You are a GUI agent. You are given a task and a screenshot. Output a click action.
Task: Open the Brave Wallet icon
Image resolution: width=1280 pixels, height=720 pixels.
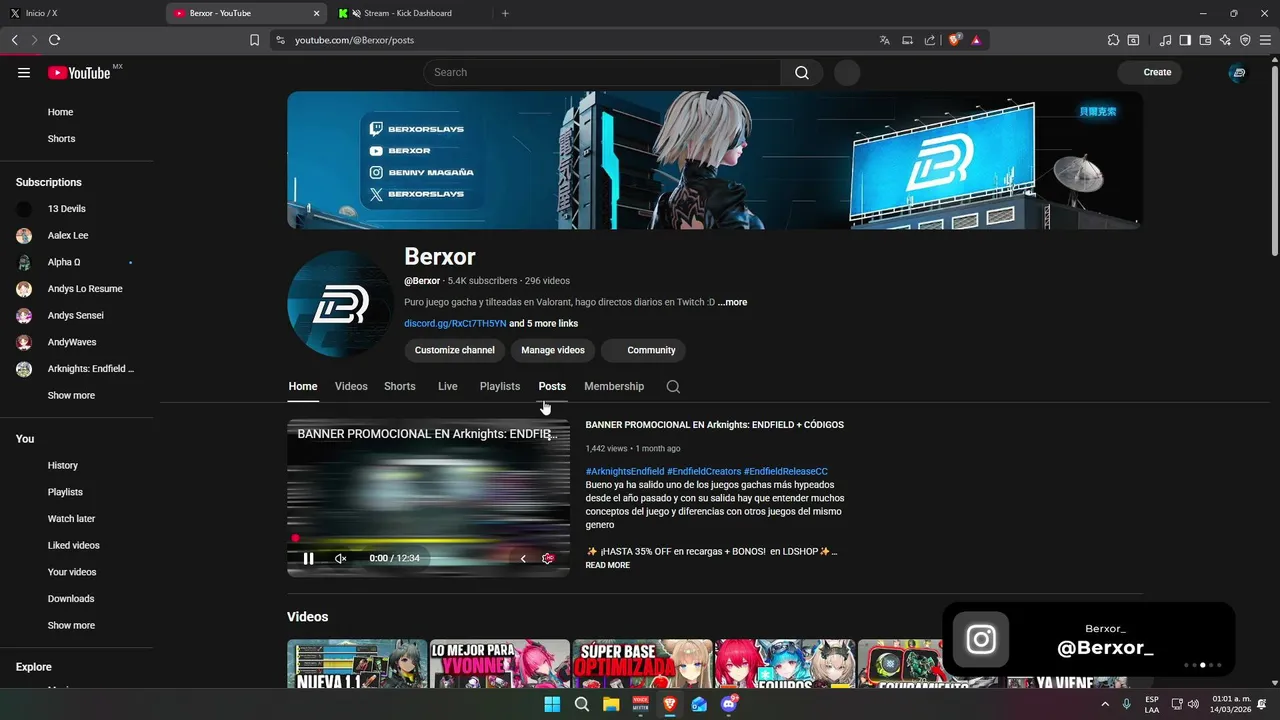pyautogui.click(x=1205, y=40)
